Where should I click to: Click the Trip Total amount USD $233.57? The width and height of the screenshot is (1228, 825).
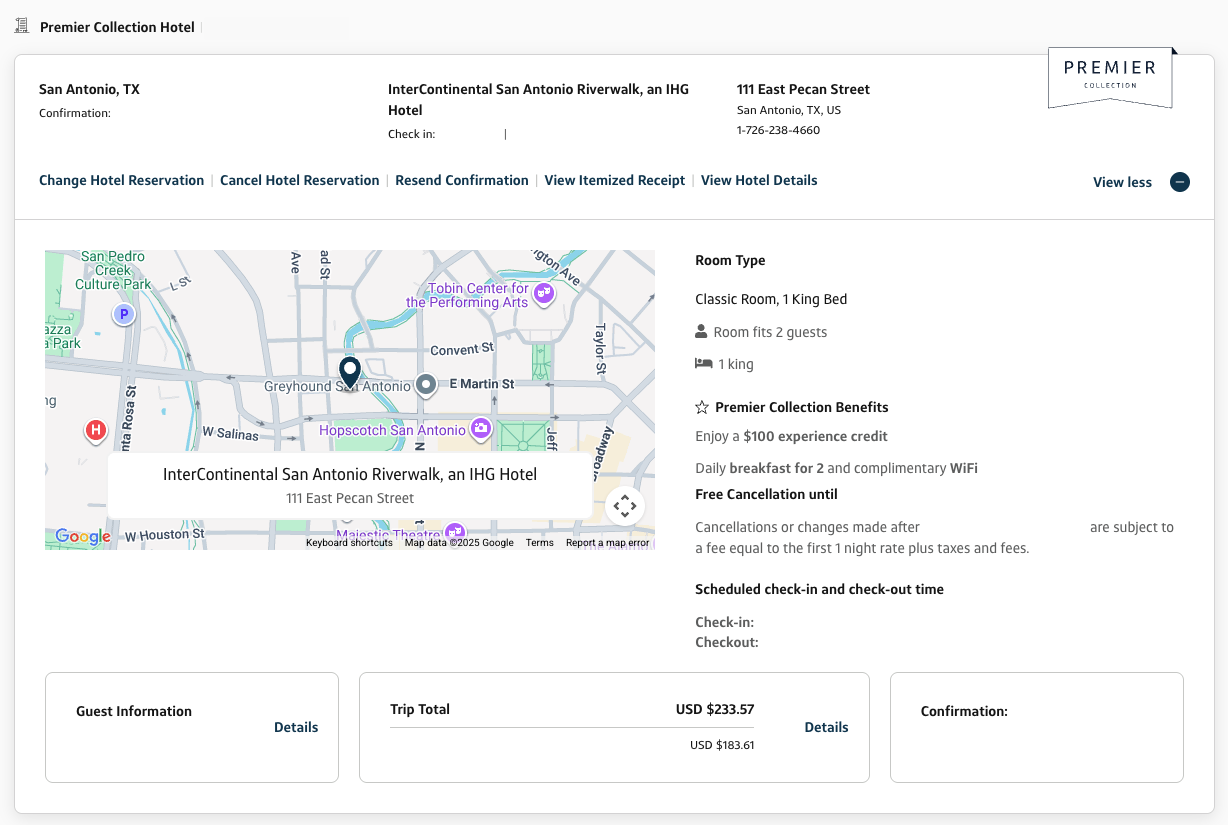pyautogui.click(x=715, y=709)
